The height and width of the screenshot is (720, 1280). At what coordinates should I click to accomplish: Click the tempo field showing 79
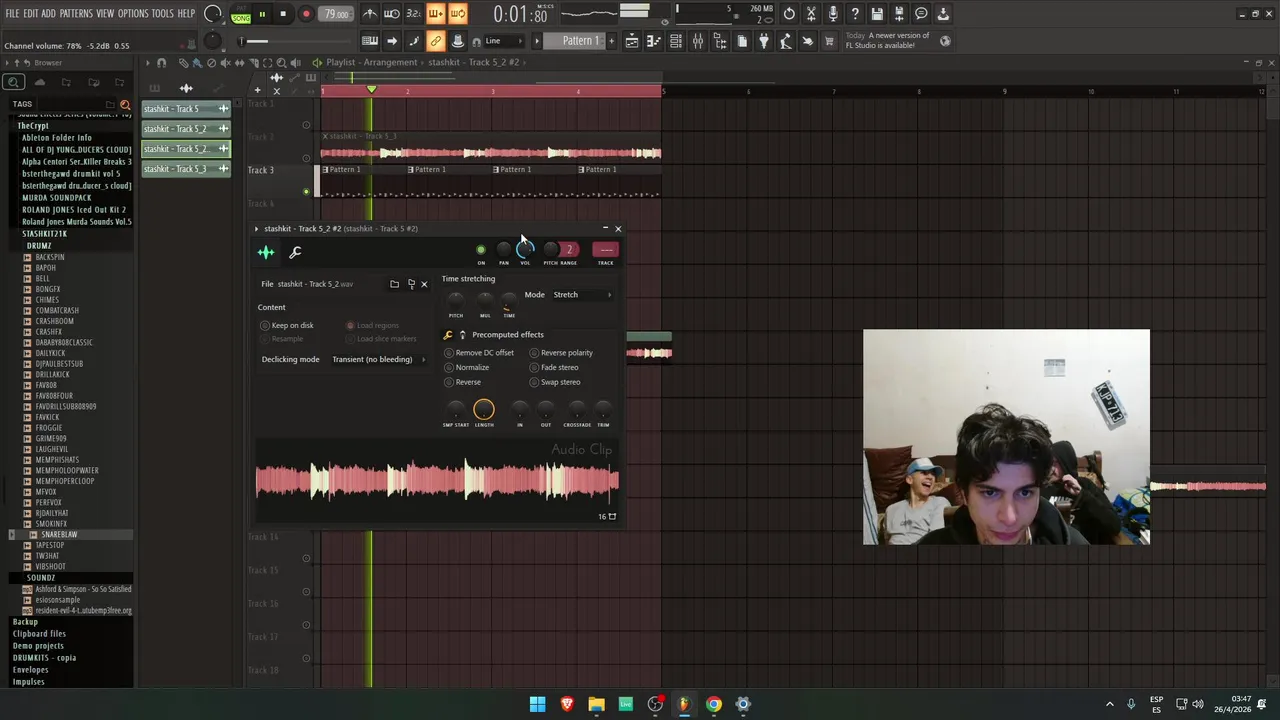(x=337, y=15)
